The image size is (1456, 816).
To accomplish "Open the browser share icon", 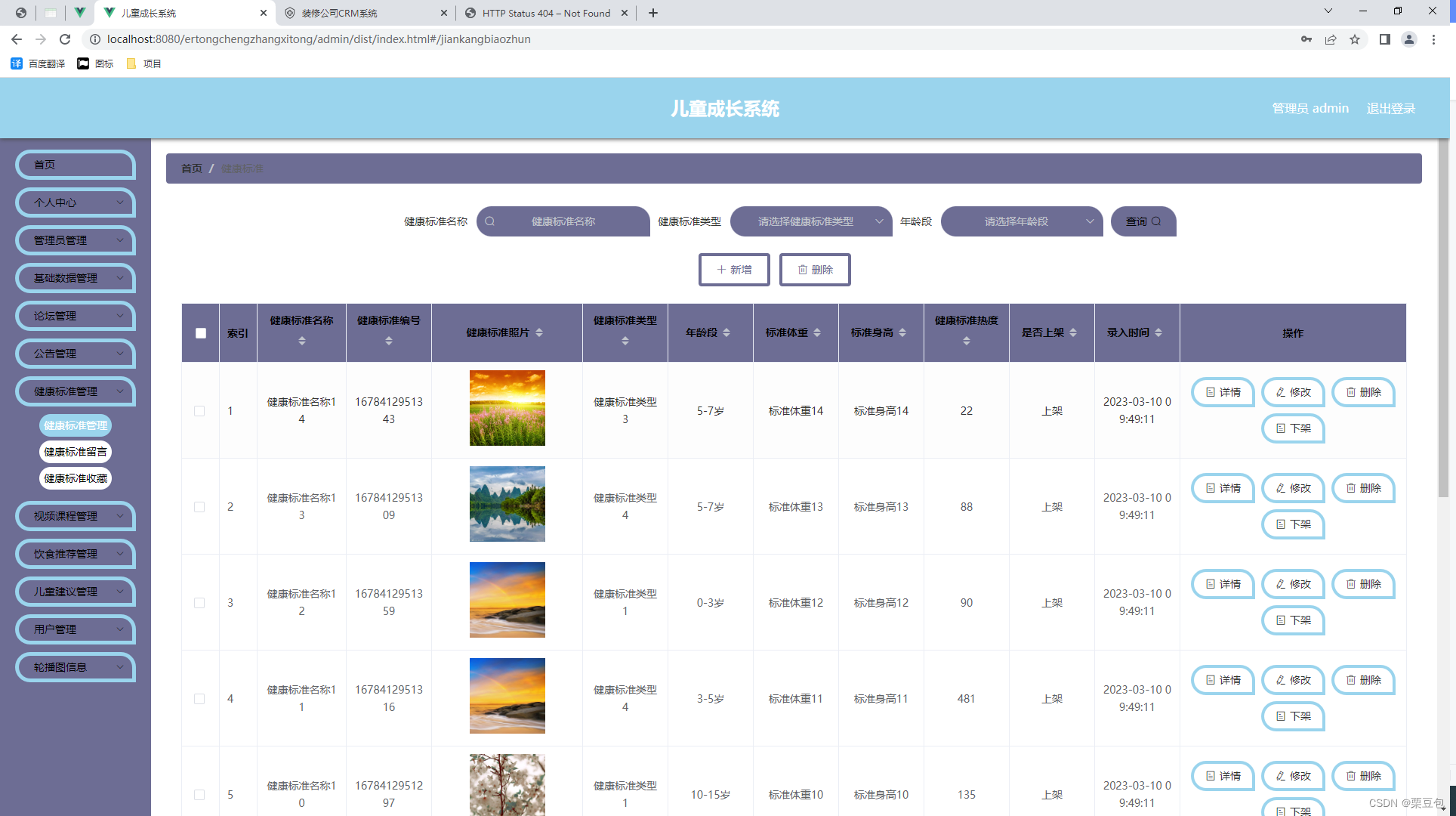I will (1331, 39).
